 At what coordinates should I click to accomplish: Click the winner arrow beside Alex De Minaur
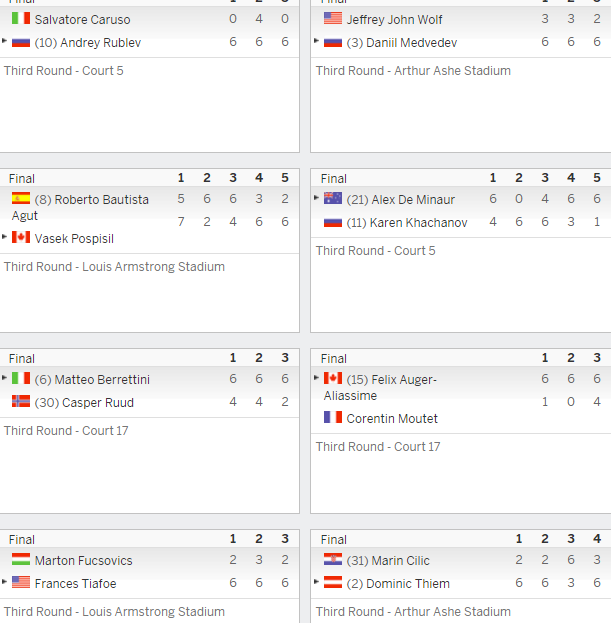[x=316, y=197]
